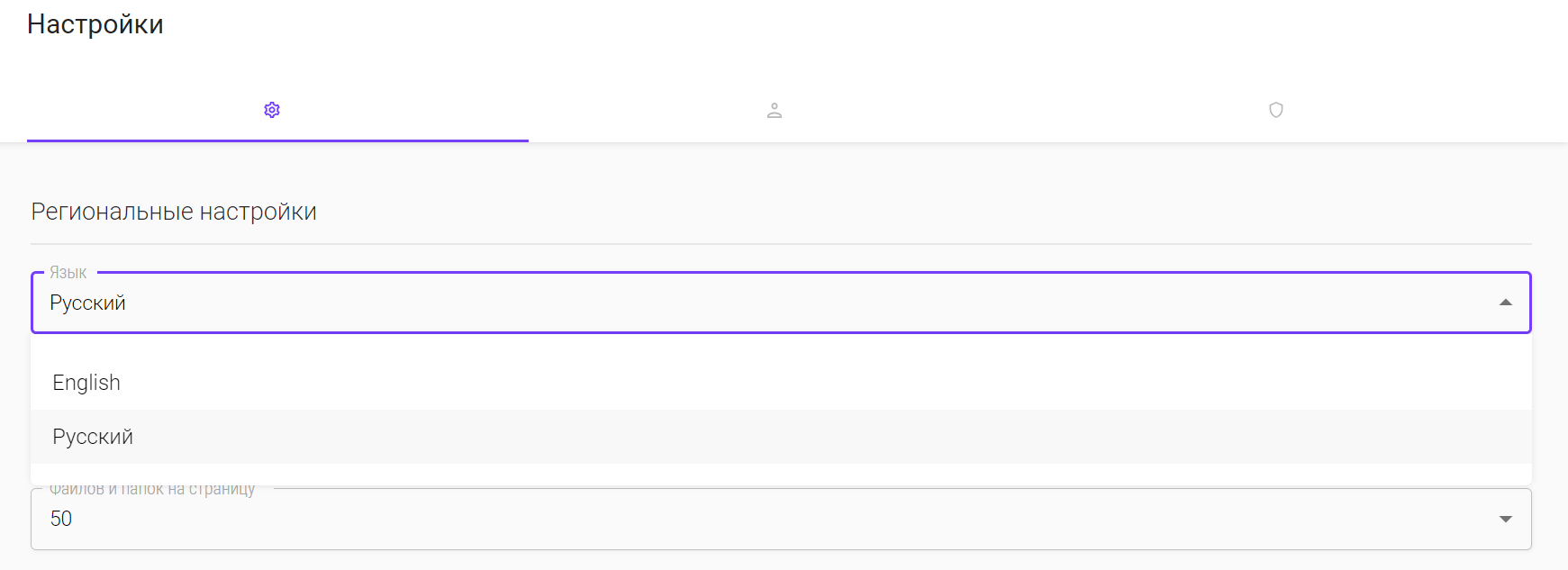The height and width of the screenshot is (570, 1568).
Task: Expand the files per page dropdown arrow
Action: (x=1505, y=519)
